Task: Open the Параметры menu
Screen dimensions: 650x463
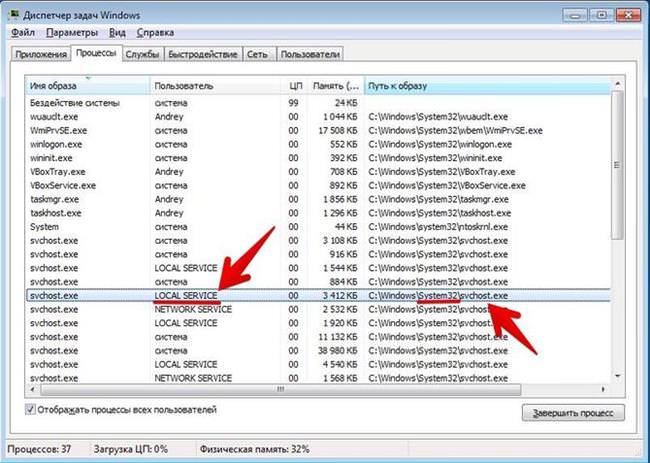Action: click(x=72, y=32)
